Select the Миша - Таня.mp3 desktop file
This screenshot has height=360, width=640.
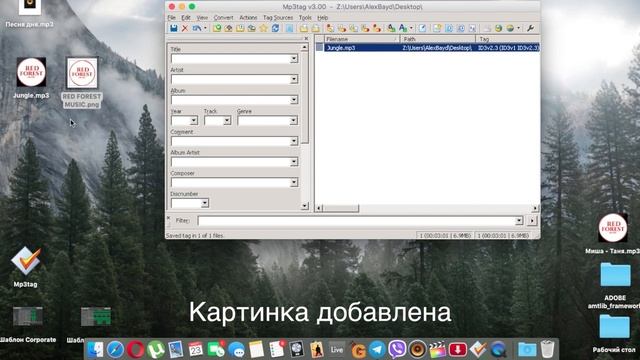[613, 228]
